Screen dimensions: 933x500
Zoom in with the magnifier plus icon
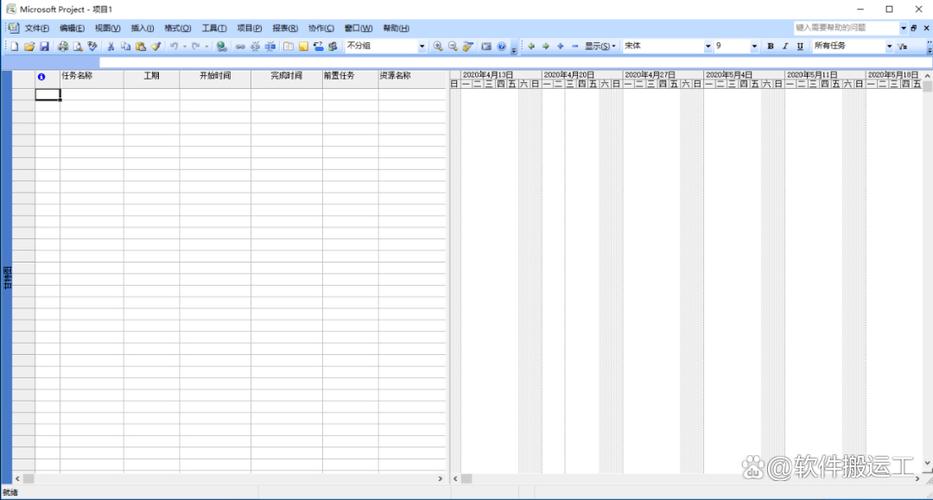[438, 46]
